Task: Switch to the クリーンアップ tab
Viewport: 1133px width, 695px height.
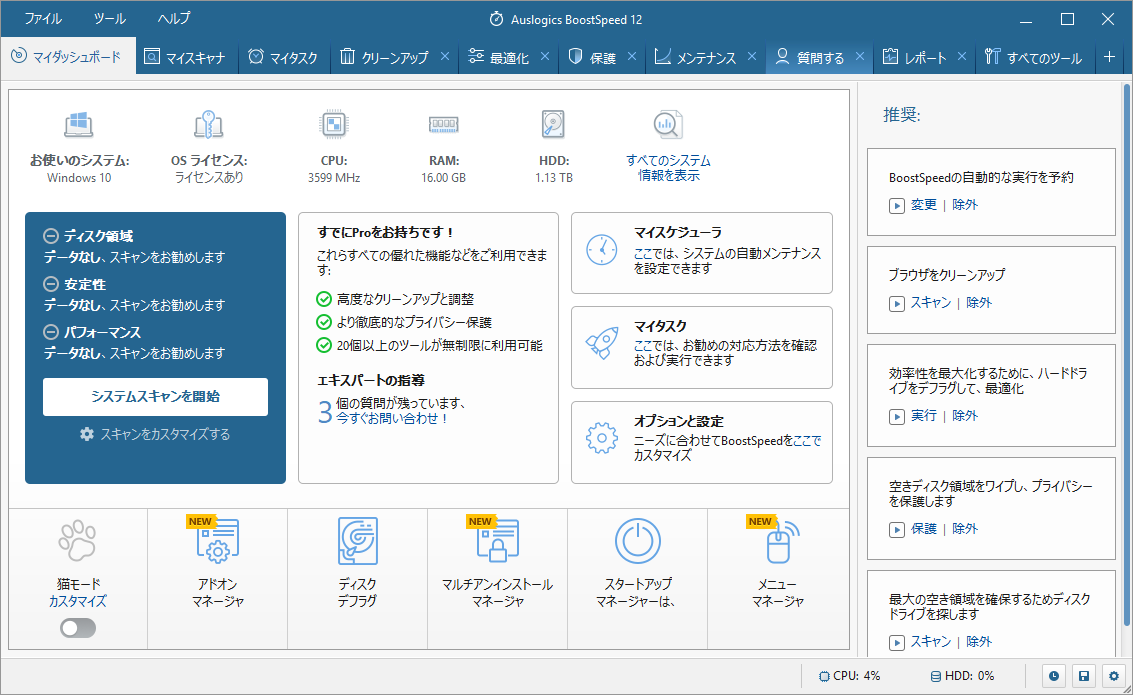Action: 384,58
